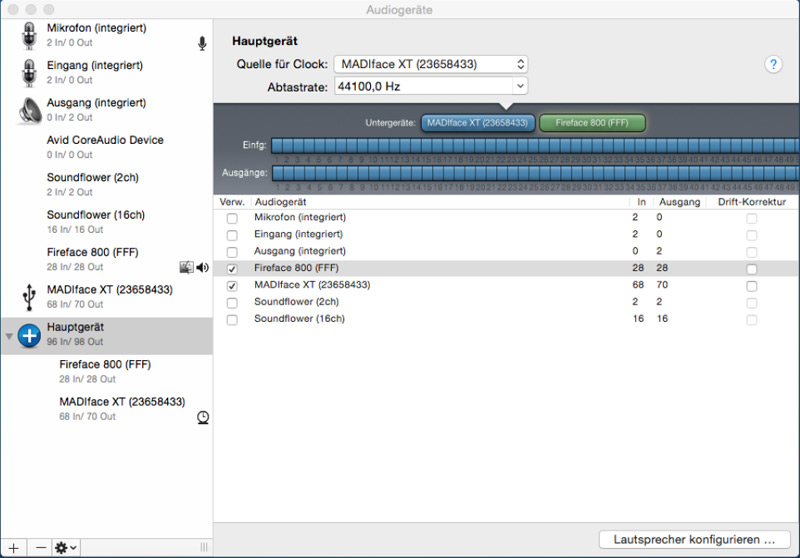
Task: Enable drift correction for Fireface 800
Action: click(751, 269)
